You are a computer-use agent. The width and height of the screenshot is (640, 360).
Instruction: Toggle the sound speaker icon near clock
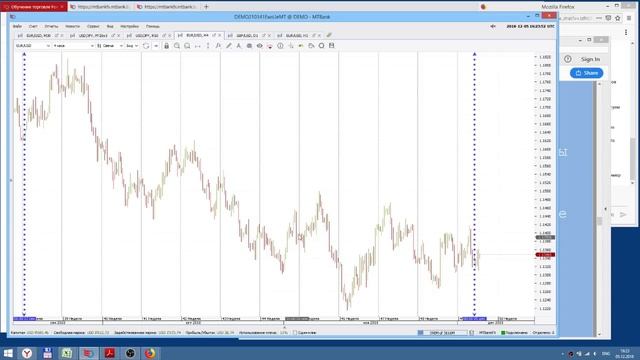[x=493, y=26]
